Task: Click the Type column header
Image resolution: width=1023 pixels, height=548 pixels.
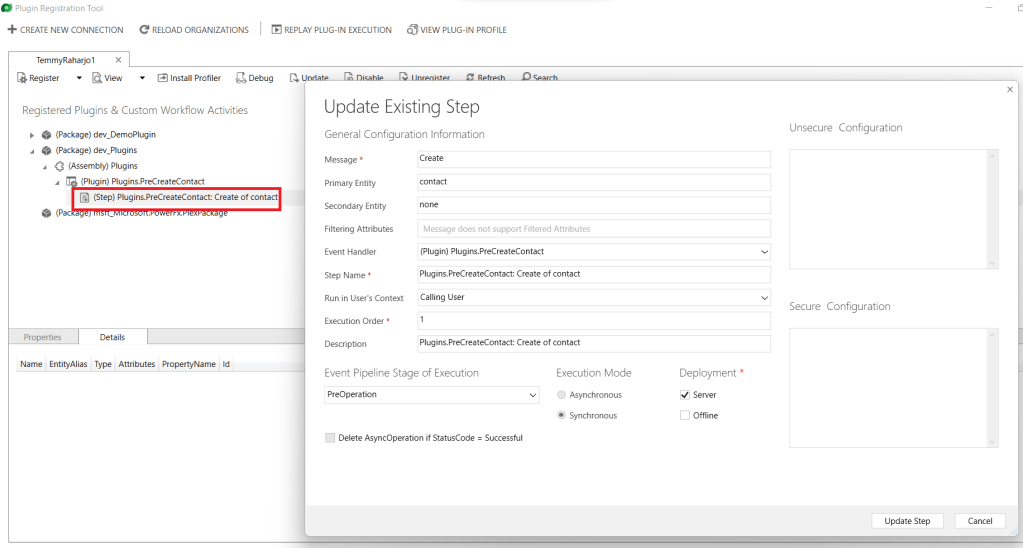Action: (103, 364)
